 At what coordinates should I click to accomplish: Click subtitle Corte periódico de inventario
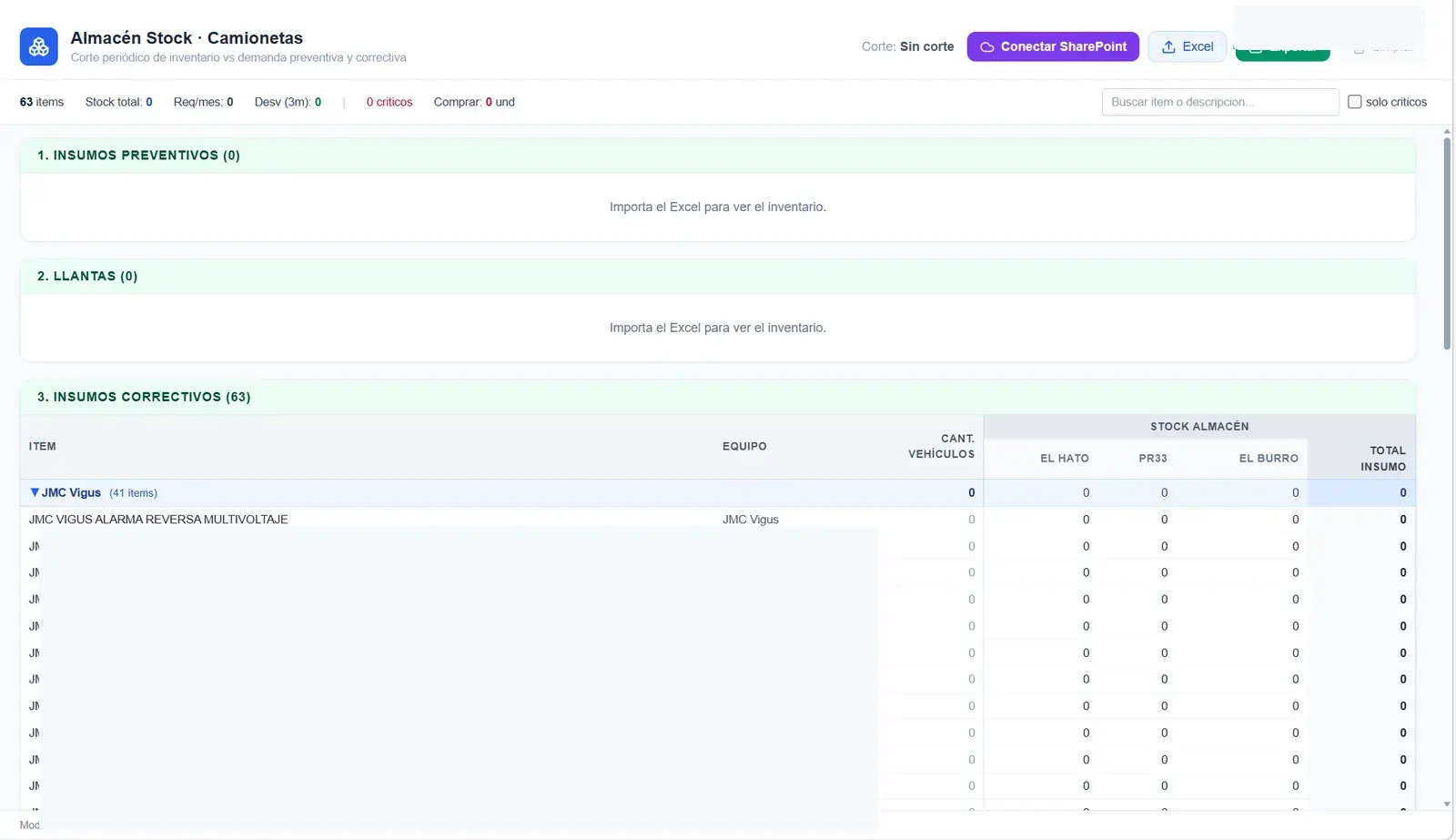pos(238,57)
